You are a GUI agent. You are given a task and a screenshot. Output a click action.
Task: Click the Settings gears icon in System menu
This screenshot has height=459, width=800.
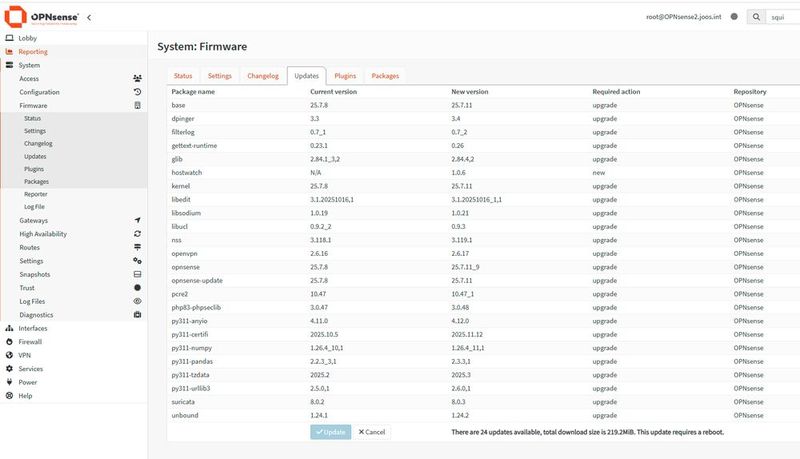coord(137,261)
